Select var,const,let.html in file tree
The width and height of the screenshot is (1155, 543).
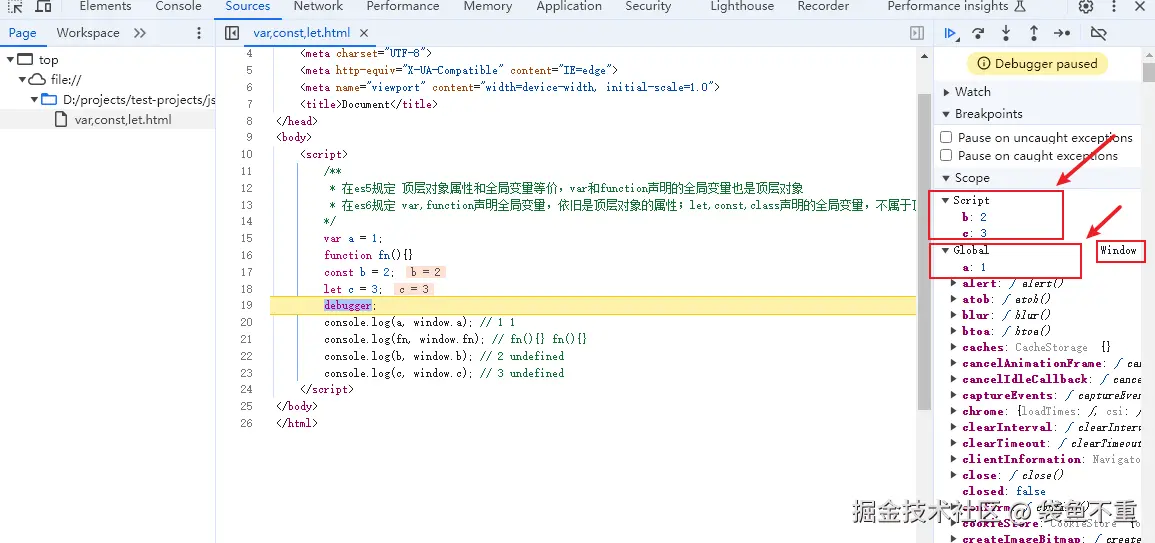pos(122,120)
